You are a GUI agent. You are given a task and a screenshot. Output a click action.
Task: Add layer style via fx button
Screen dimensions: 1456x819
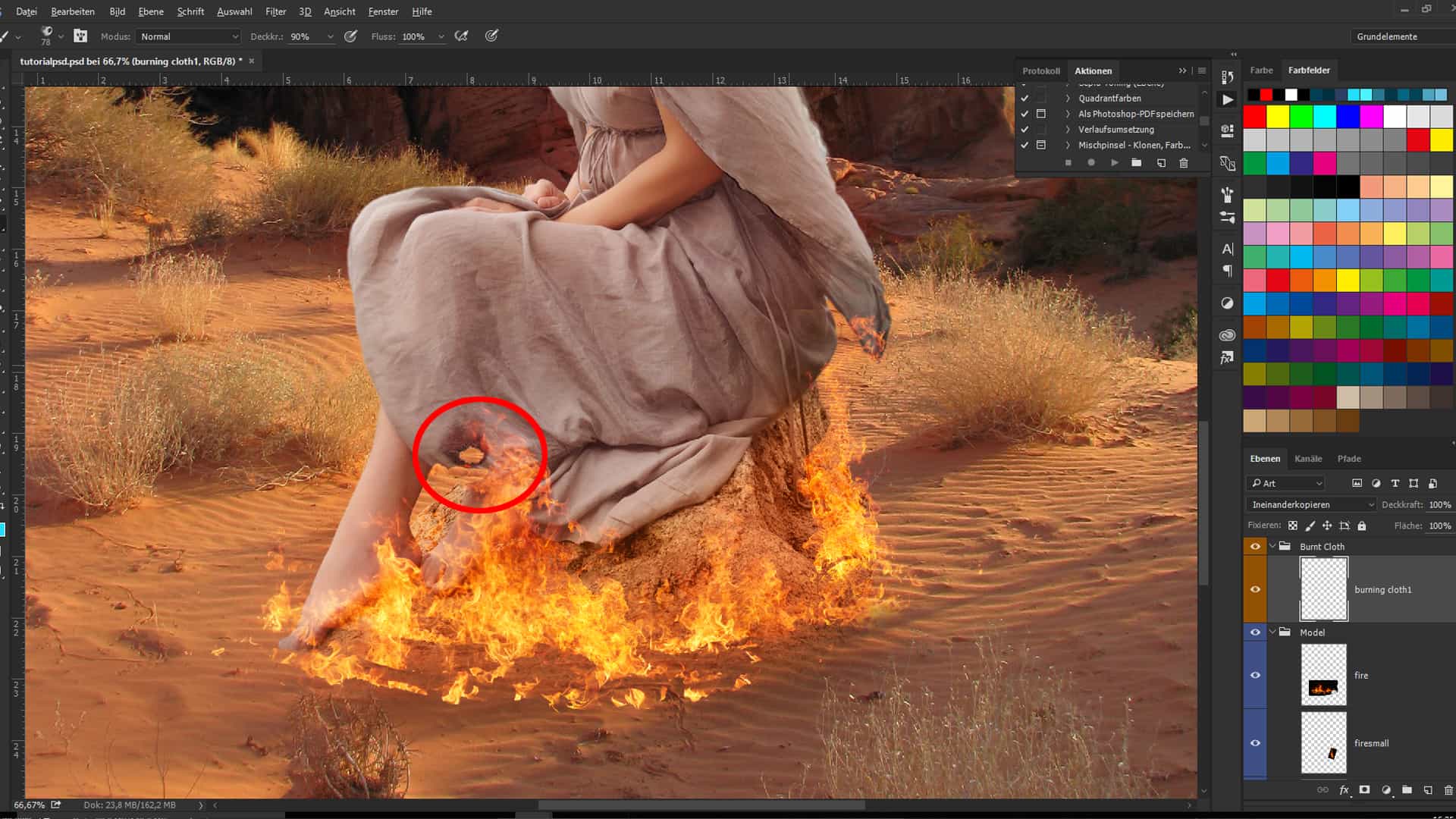[1344, 790]
